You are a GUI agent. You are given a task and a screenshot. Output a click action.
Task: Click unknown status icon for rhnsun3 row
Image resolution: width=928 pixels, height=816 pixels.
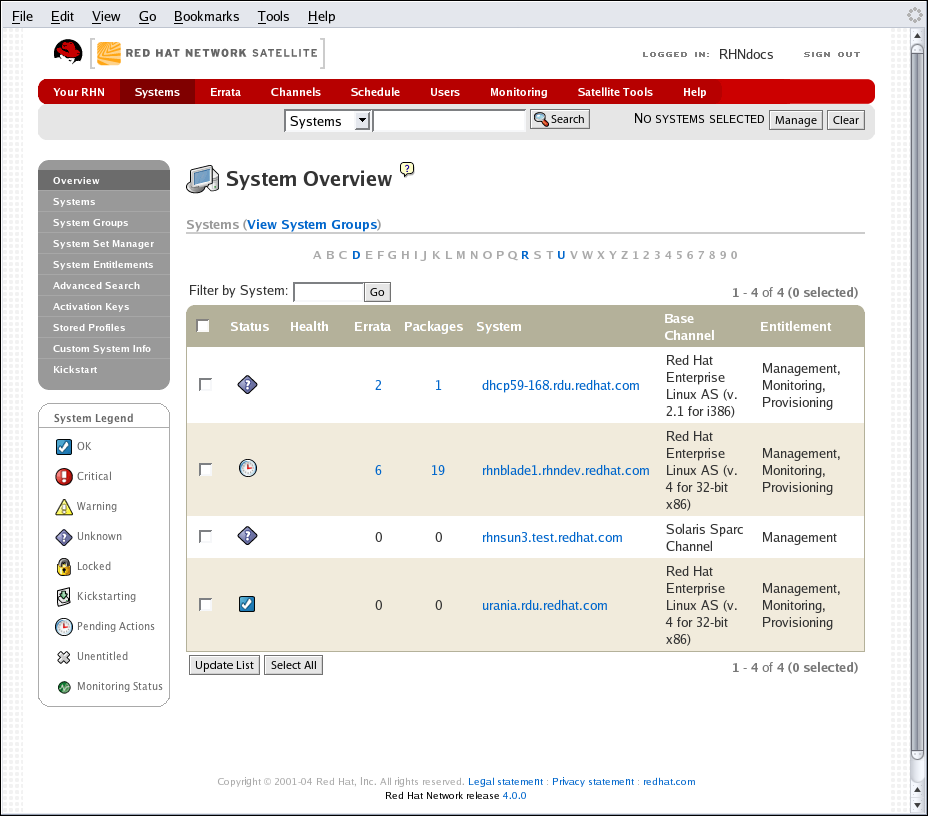click(247, 536)
